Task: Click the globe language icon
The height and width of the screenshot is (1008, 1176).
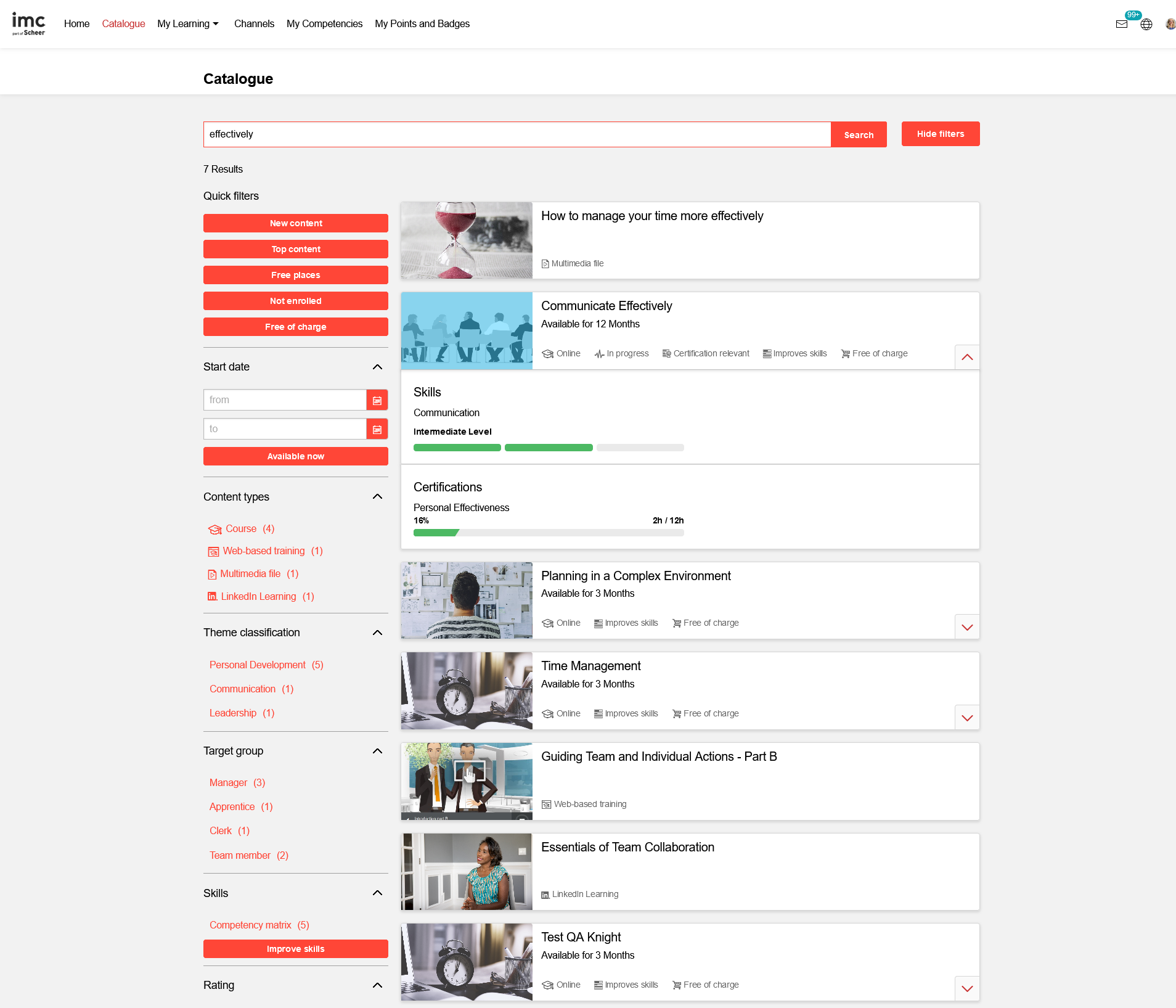Action: click(1146, 24)
